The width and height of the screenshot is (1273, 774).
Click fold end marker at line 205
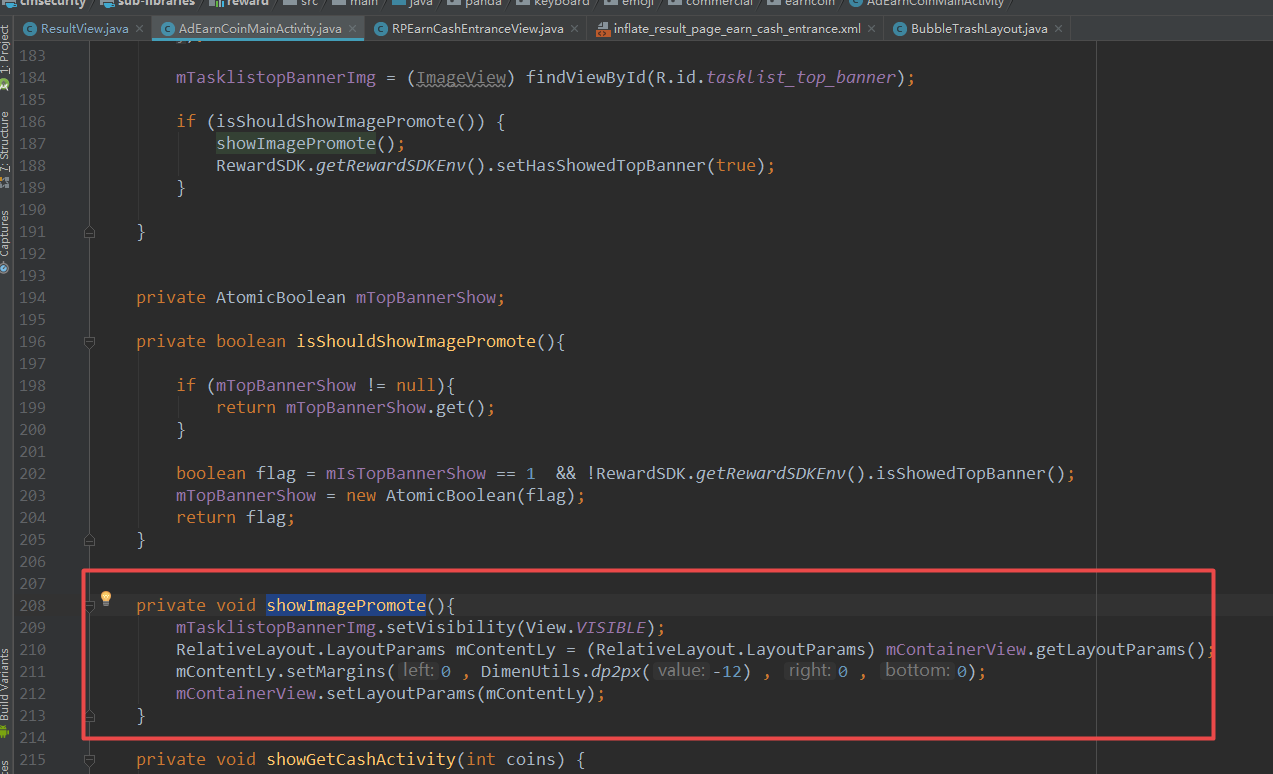pyautogui.click(x=89, y=540)
